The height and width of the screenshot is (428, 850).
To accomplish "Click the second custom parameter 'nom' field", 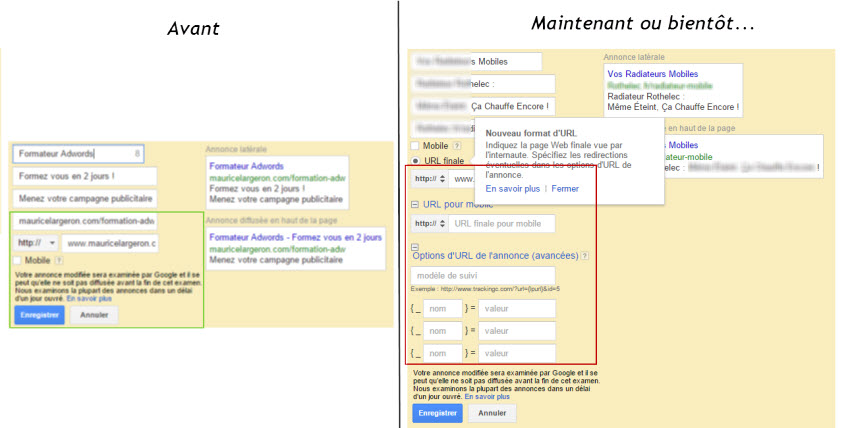I will (x=443, y=331).
